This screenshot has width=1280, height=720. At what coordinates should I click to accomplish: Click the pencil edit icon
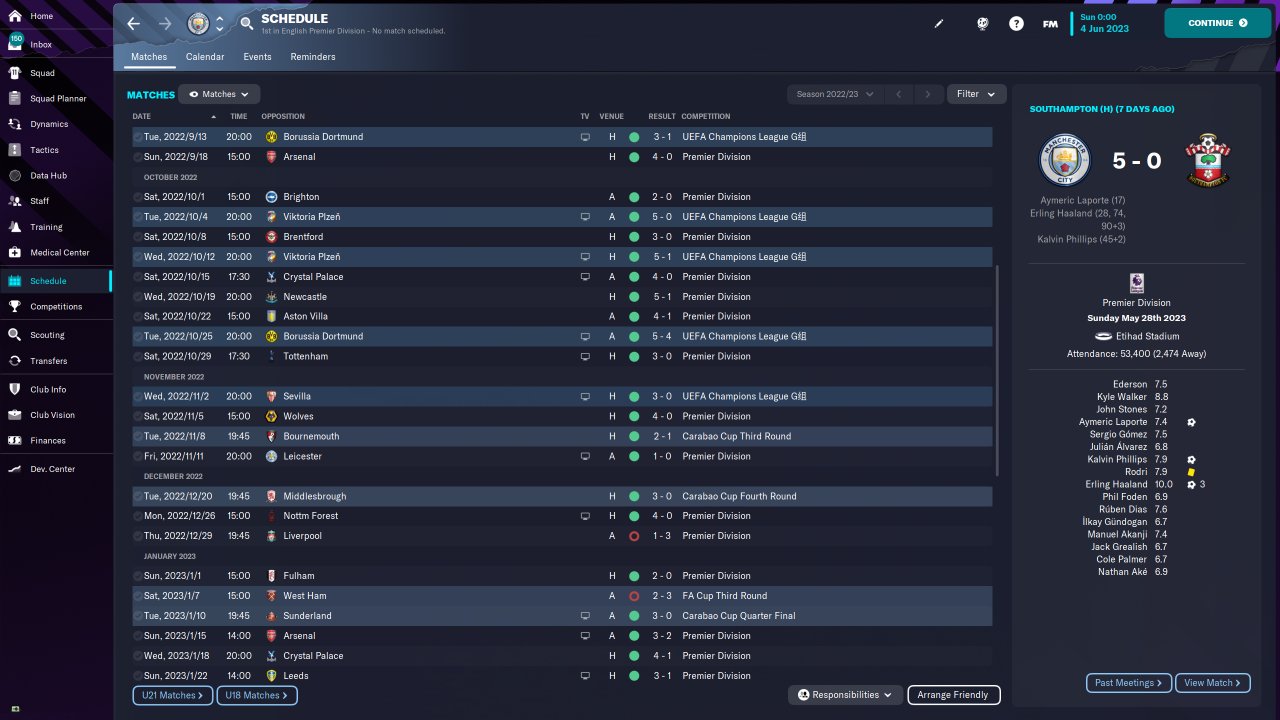939,23
